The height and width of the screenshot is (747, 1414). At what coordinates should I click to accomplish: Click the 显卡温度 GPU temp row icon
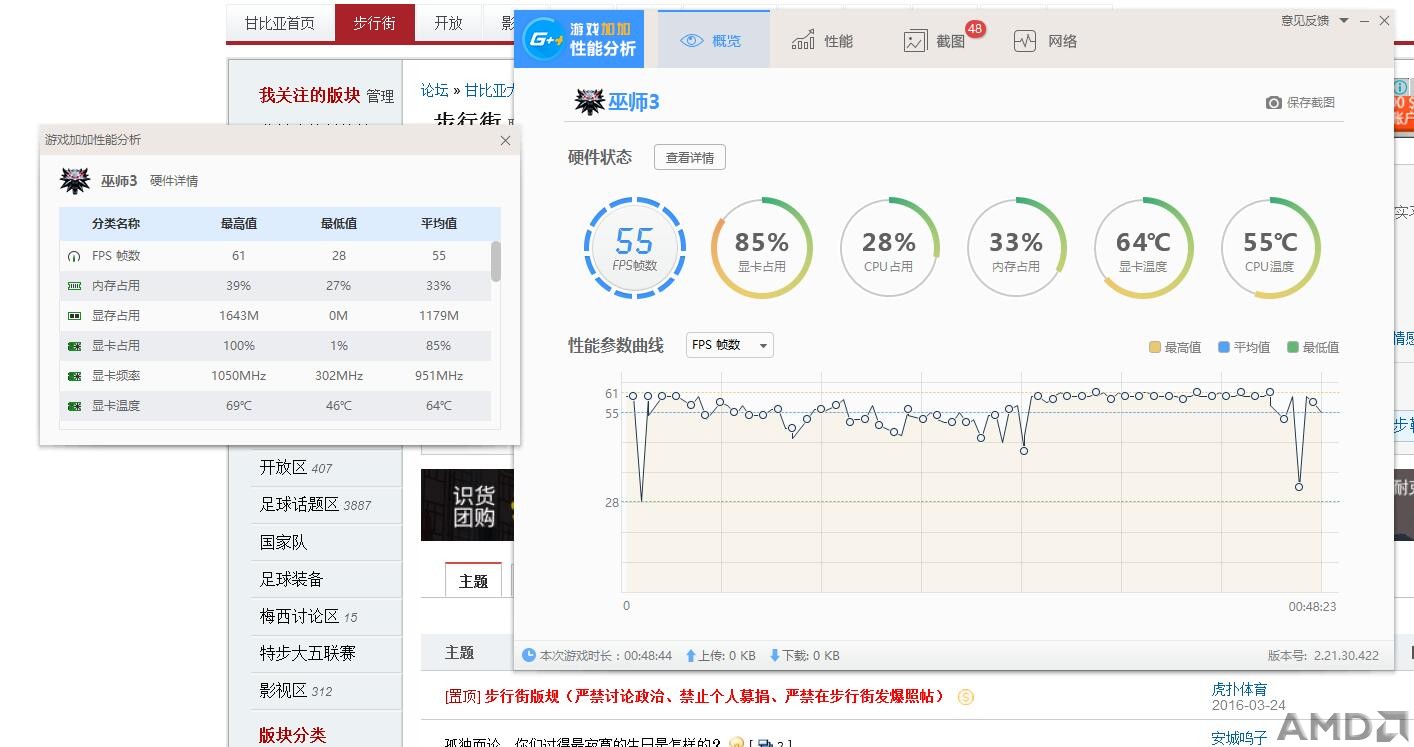click(74, 406)
